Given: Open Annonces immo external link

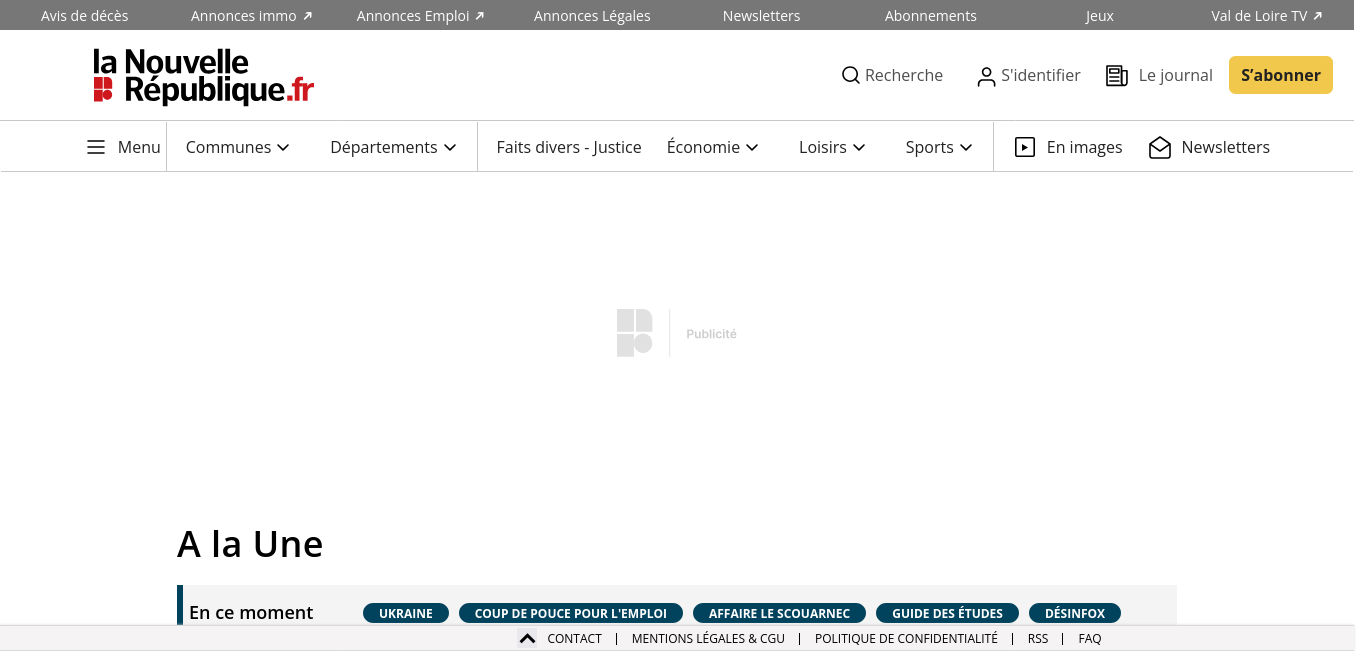Looking at the screenshot, I should point(252,16).
